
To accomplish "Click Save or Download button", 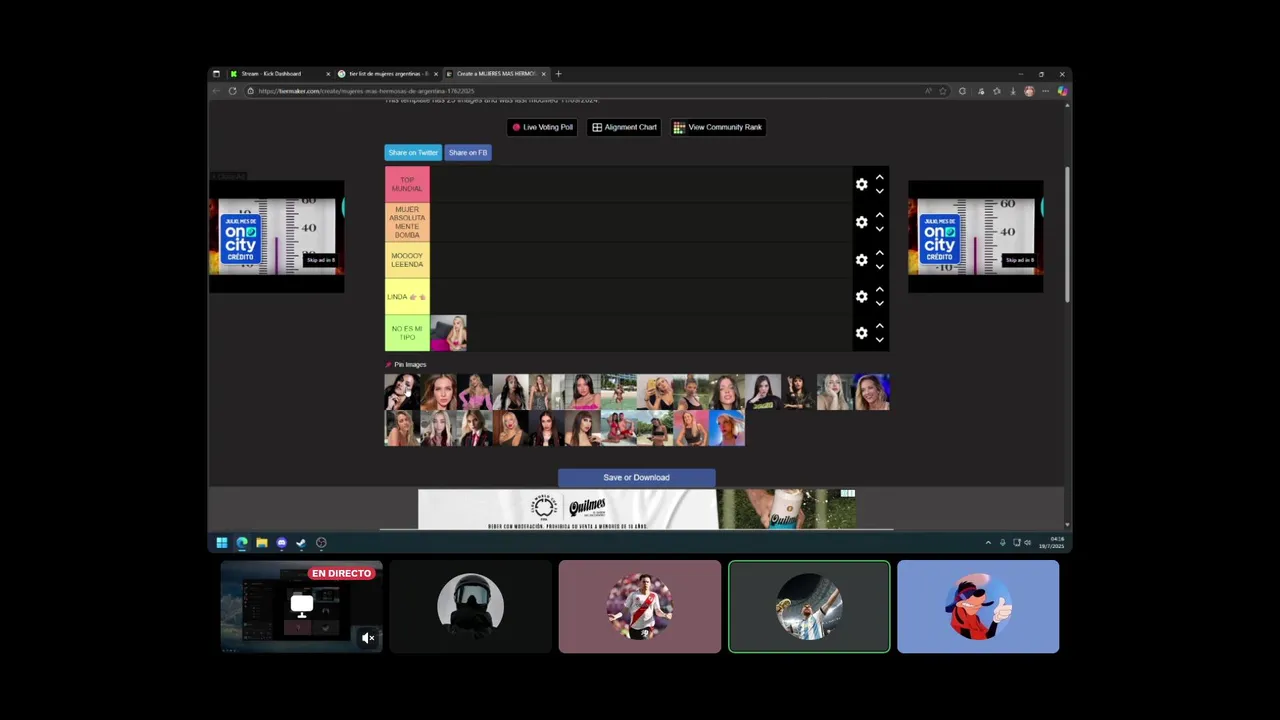I will point(636,477).
